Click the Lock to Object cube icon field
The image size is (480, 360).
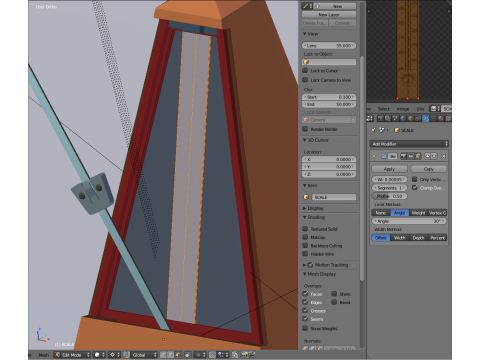pyautogui.click(x=329, y=62)
